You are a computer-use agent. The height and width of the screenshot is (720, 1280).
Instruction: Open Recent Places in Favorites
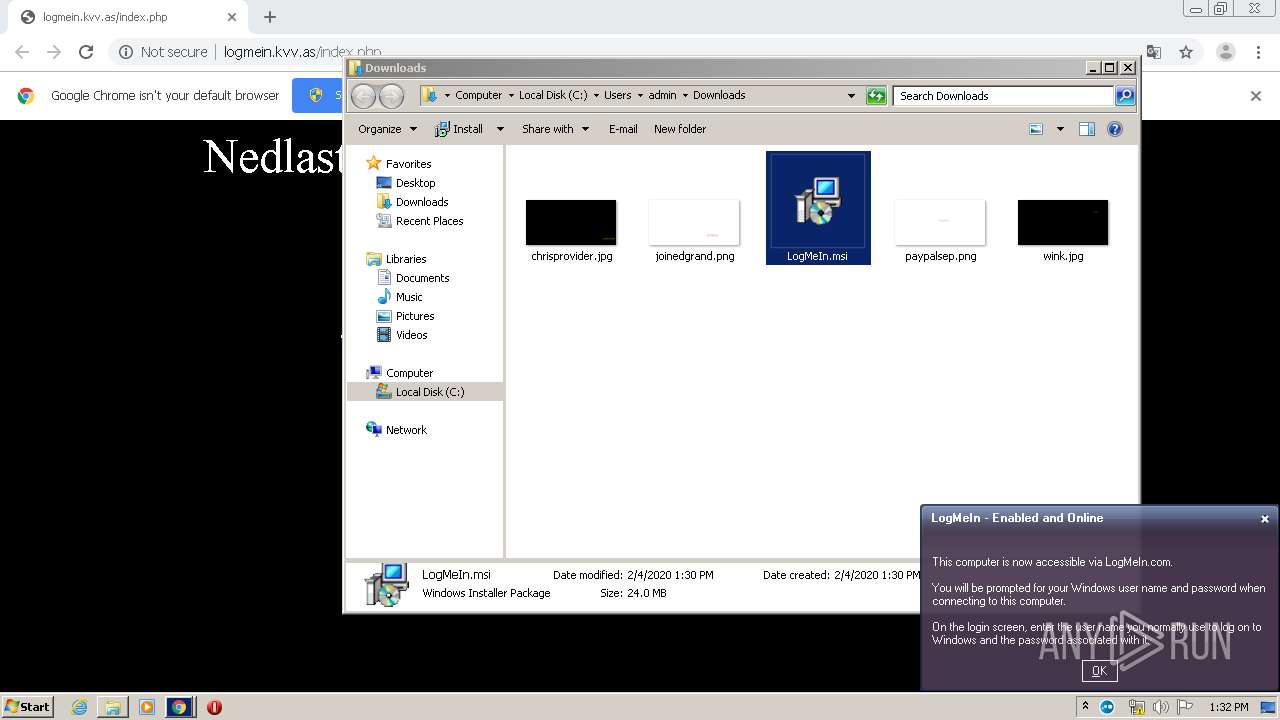(x=429, y=221)
